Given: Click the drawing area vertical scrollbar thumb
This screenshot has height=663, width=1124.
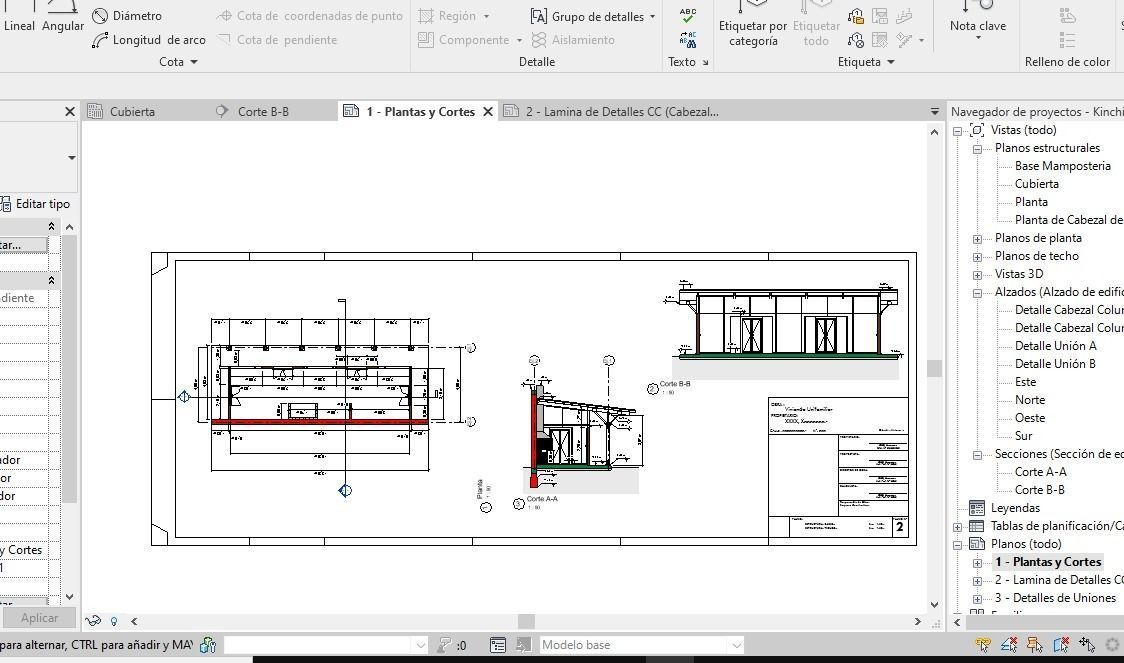Looking at the screenshot, I should [934, 368].
